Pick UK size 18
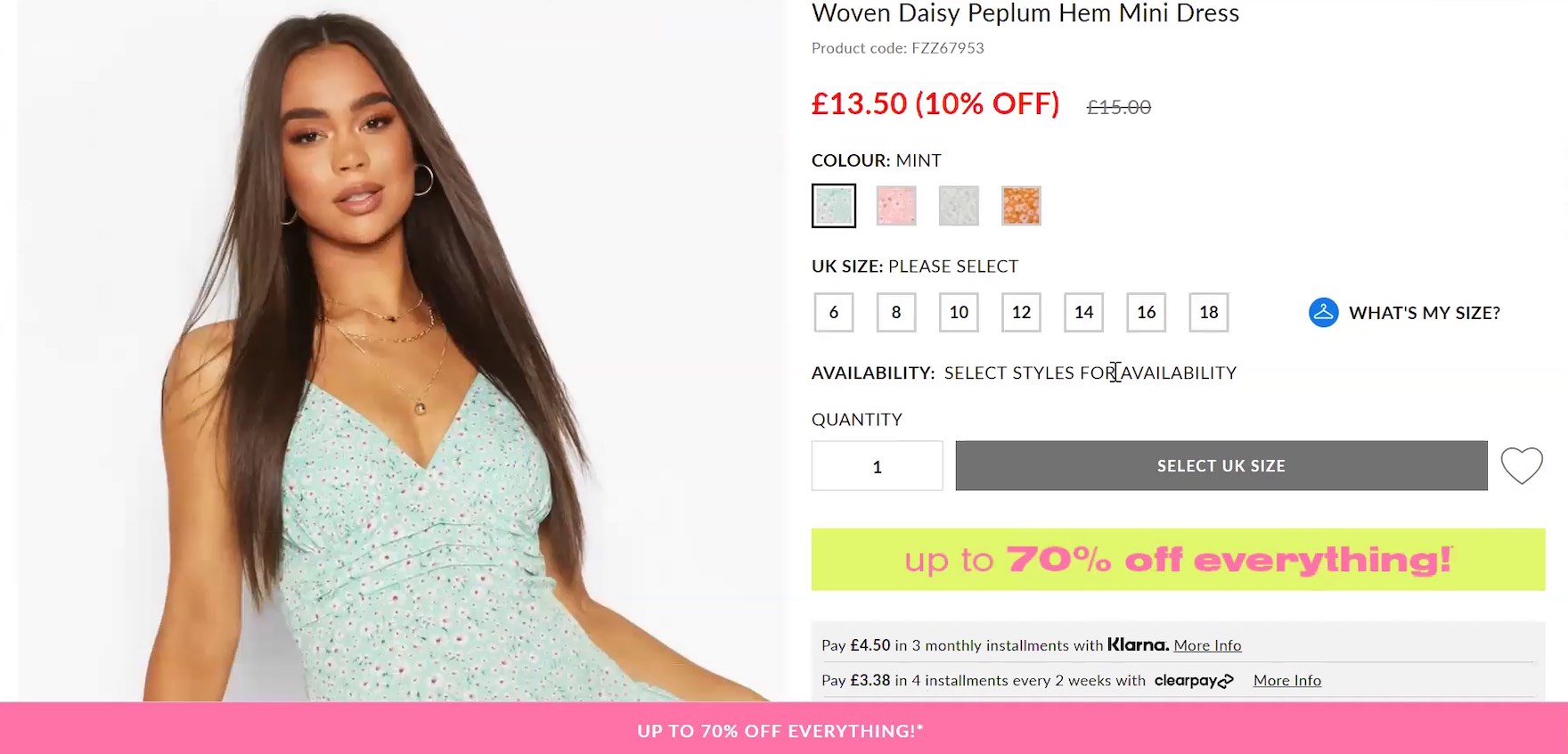 (1208, 313)
